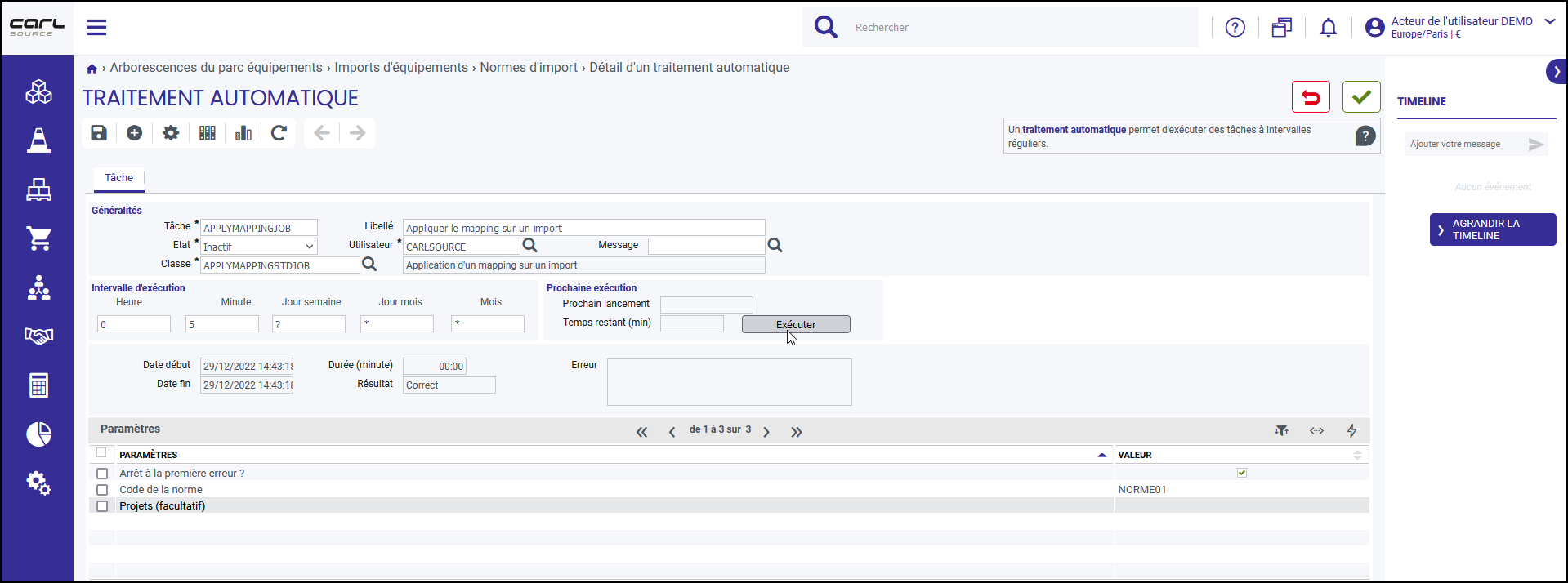The image size is (1568, 583).
Task: Collapse the Timeline side panel arrow
Action: tap(1557, 72)
